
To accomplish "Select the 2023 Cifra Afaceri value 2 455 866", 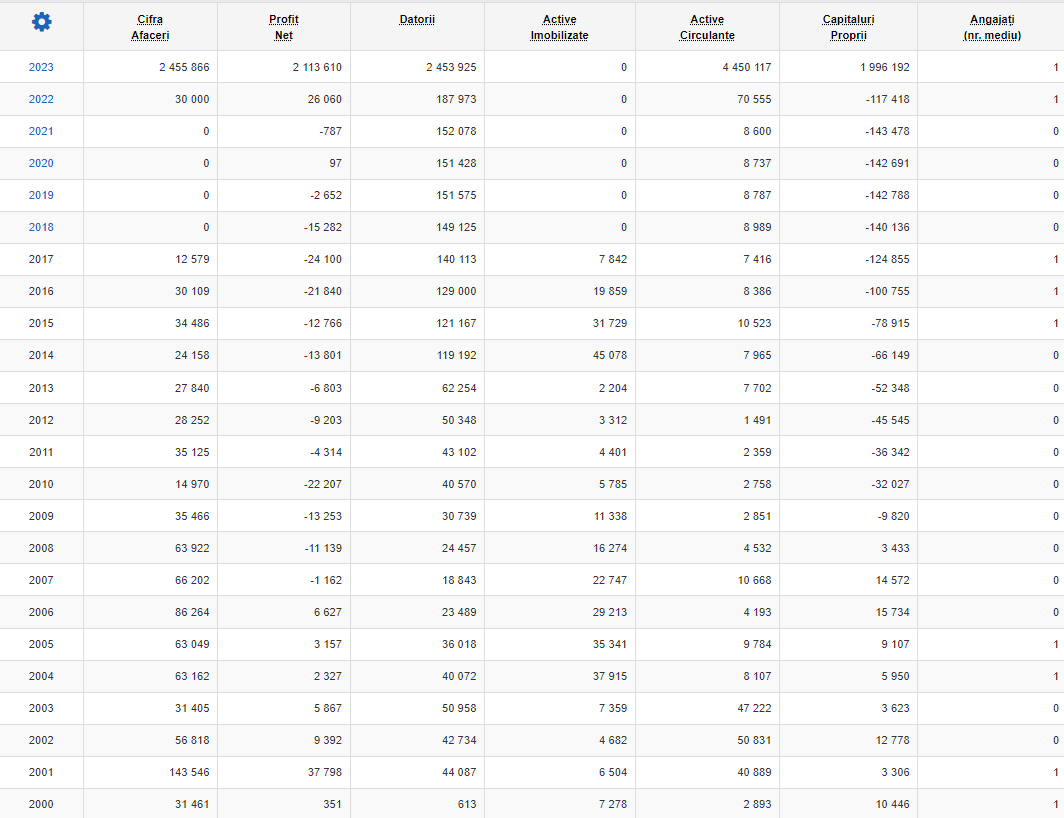I will (184, 67).
